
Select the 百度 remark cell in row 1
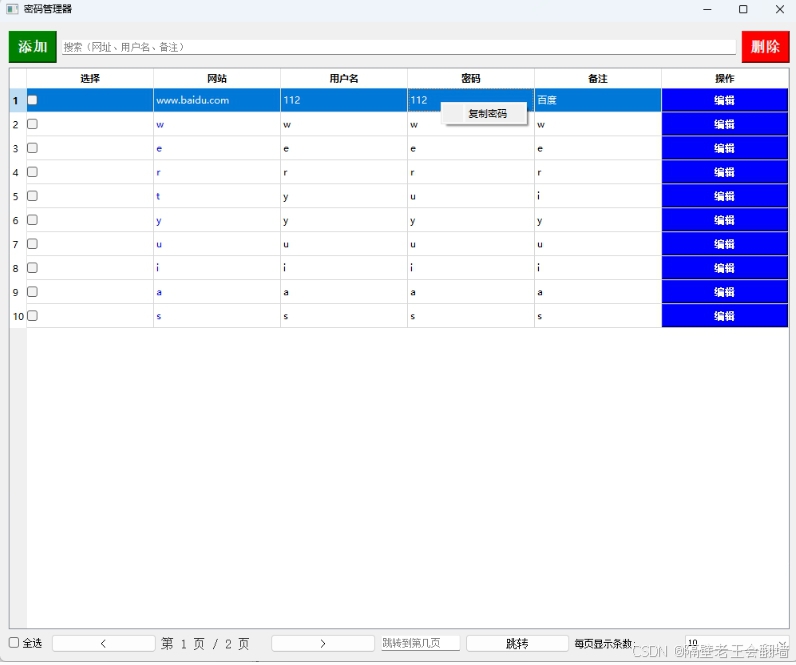tap(598, 100)
